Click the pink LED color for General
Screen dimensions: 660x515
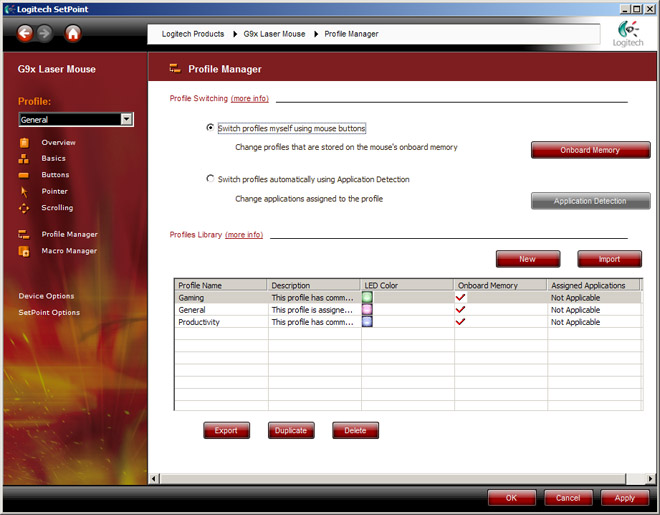tap(367, 310)
